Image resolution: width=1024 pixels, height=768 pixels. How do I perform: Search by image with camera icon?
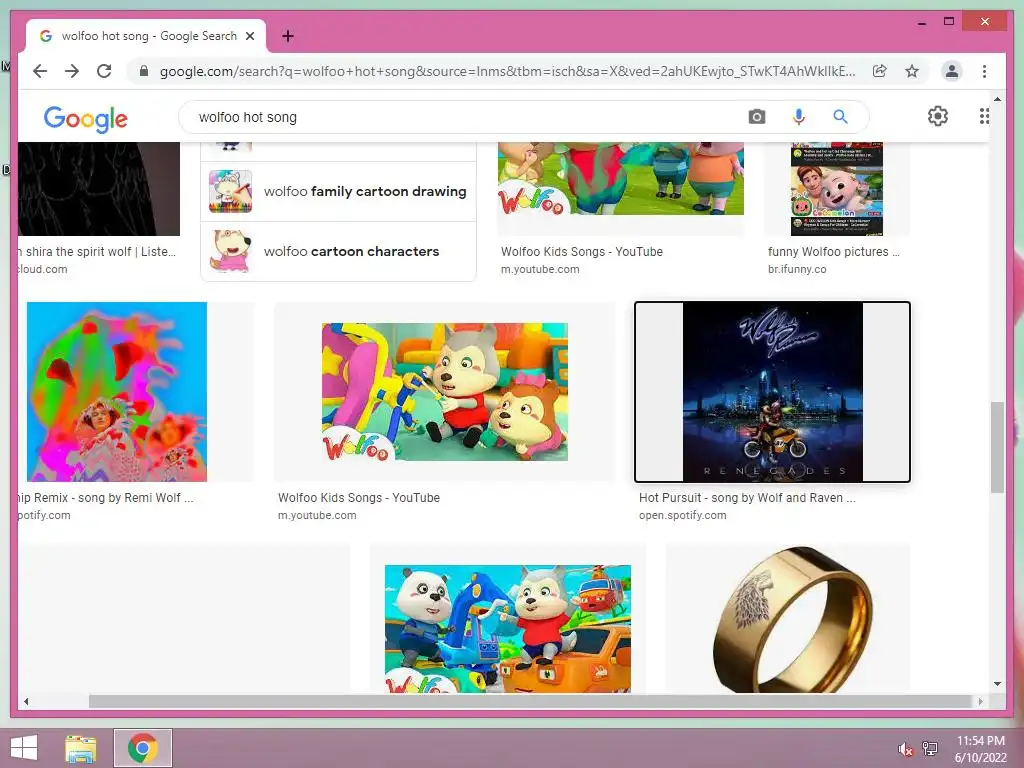[x=757, y=117]
